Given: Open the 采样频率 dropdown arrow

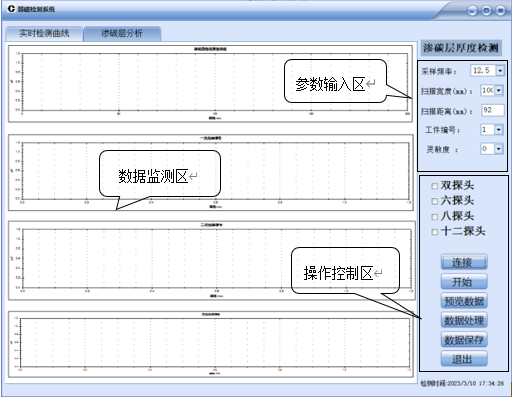Looking at the screenshot, I should tap(500, 71).
